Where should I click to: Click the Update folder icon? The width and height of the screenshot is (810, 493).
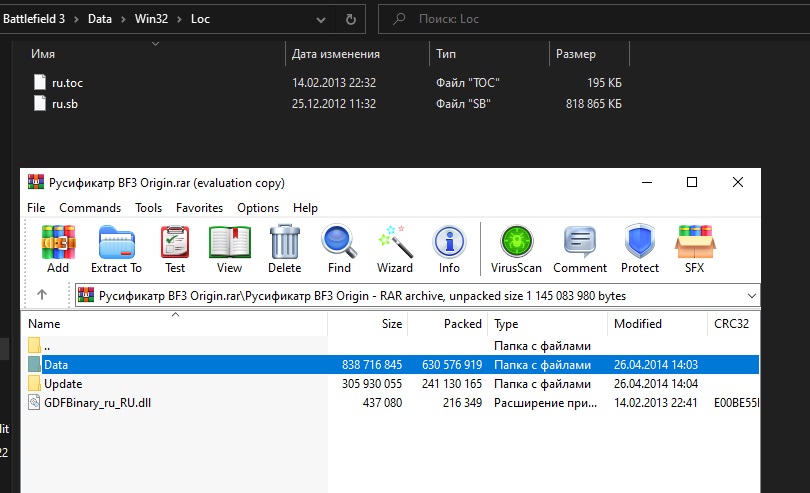coord(34,383)
